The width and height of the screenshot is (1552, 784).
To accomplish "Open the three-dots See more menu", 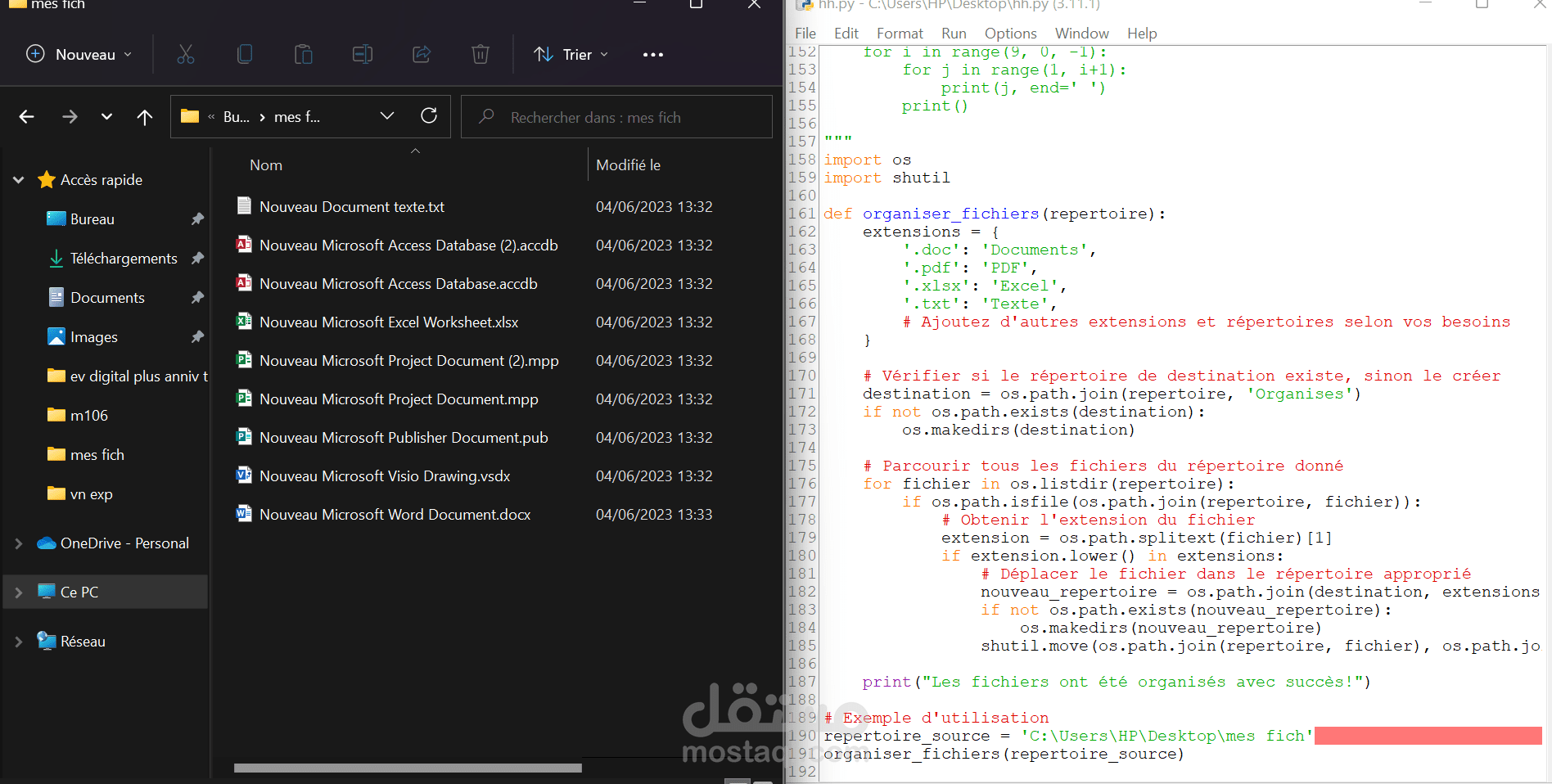I will [x=653, y=55].
